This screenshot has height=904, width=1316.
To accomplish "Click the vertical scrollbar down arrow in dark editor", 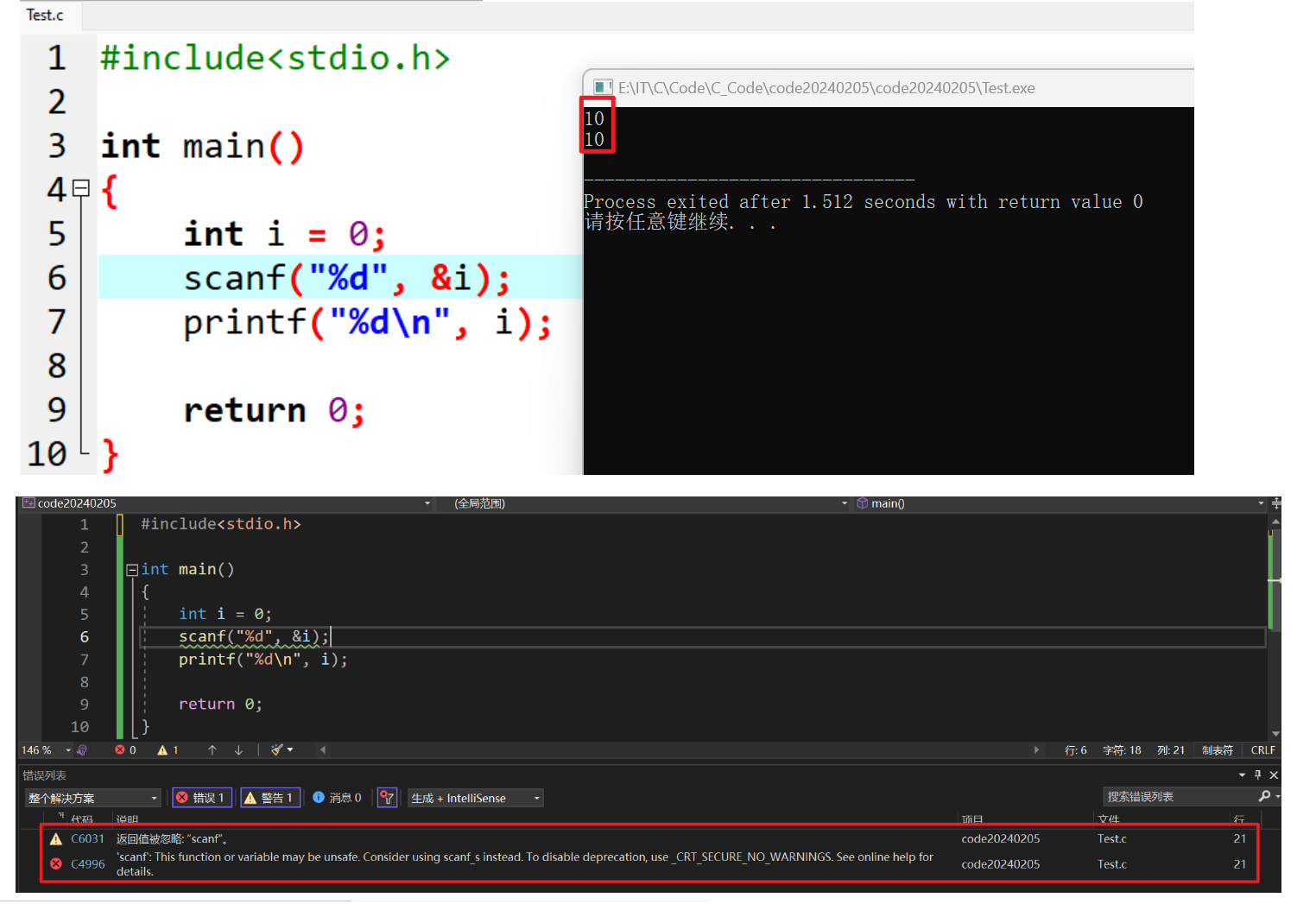I will tap(1275, 734).
